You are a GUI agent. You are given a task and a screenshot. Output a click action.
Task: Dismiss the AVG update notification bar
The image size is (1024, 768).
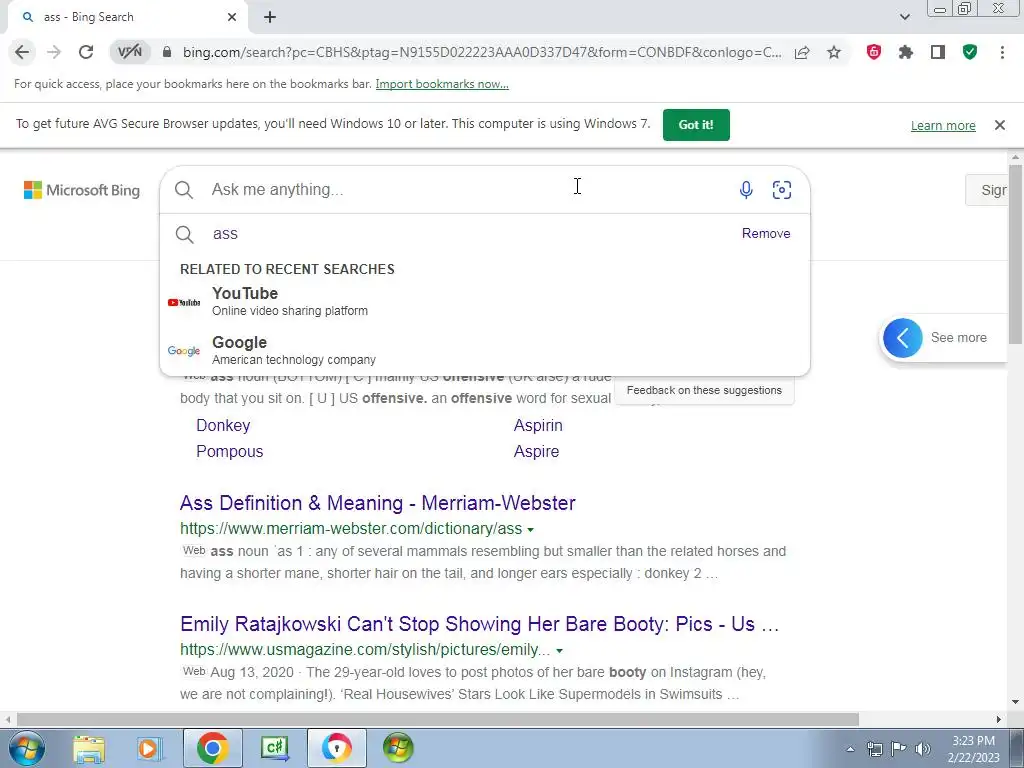coord(1000,125)
